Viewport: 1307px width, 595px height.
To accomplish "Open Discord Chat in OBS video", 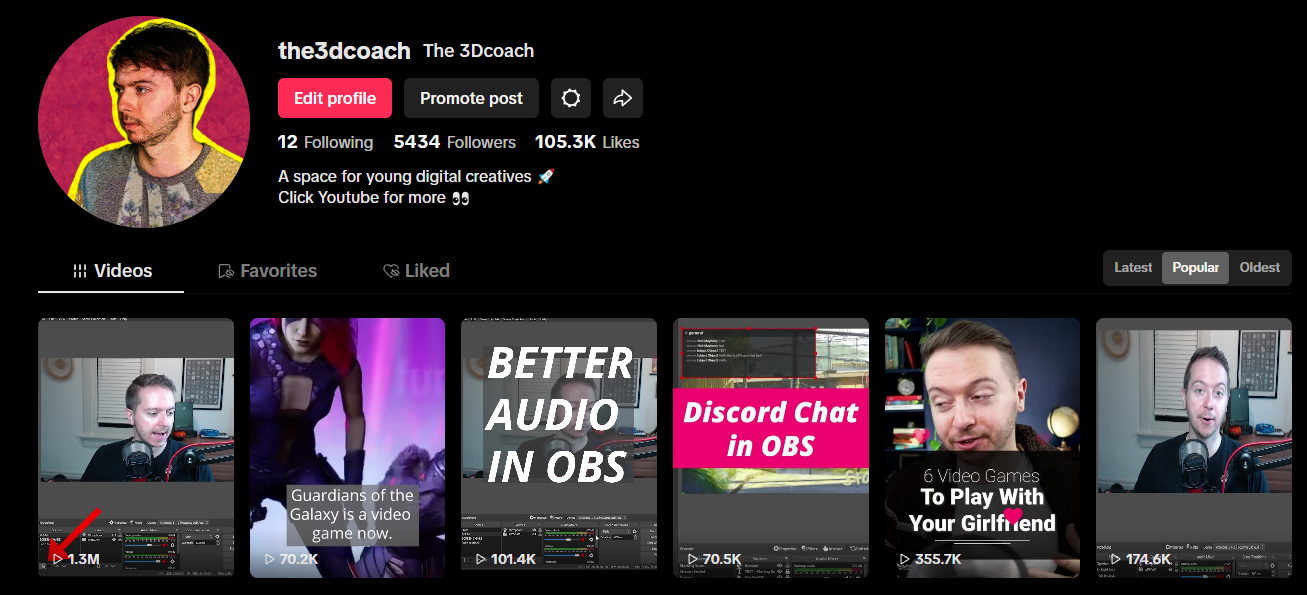I will point(771,448).
